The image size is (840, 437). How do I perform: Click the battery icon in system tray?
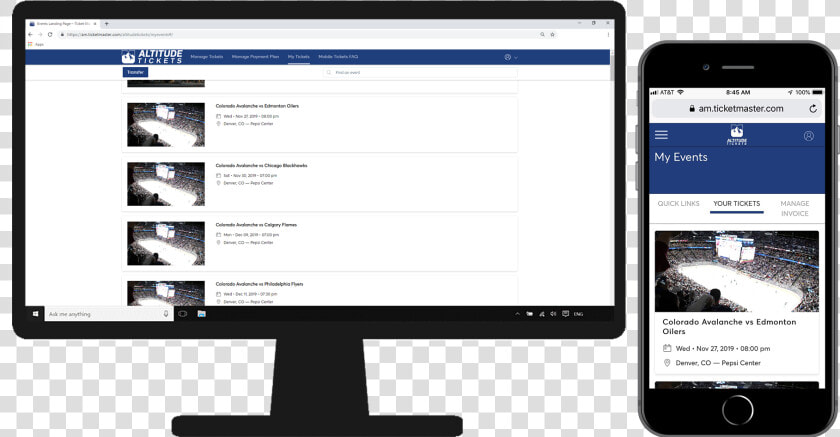[x=529, y=314]
